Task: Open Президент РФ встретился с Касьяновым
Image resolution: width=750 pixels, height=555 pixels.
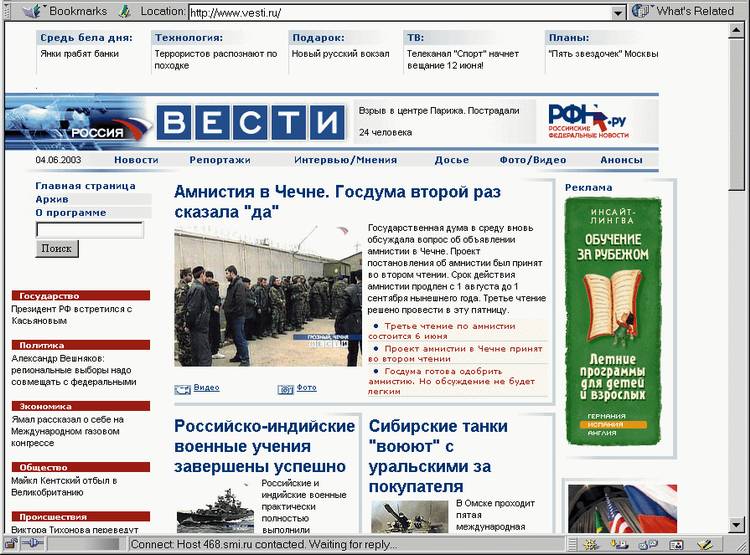Action: click(x=72, y=315)
